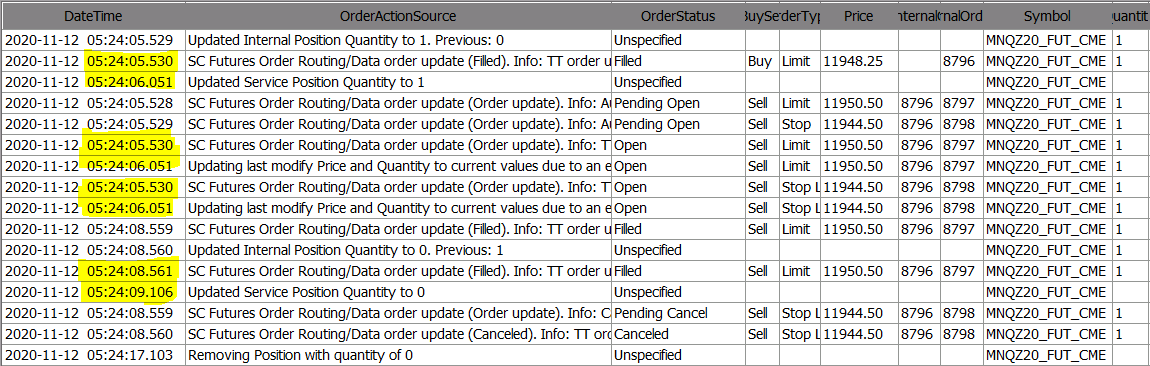Select the 'Removing Position with quantity of 0' row
Screen dimensions: 1150x366
pos(575,356)
